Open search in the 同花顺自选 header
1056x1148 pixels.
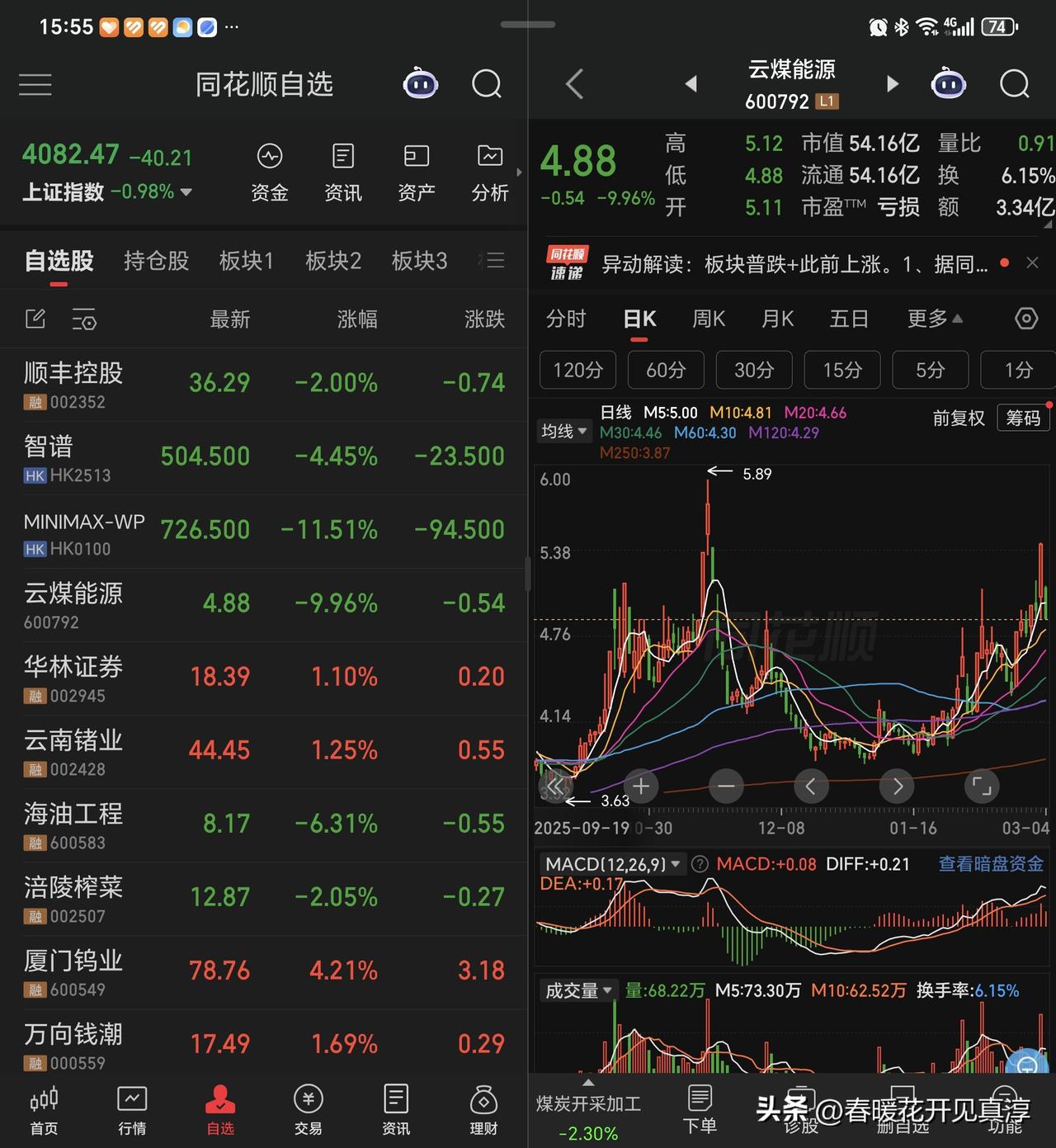(487, 84)
